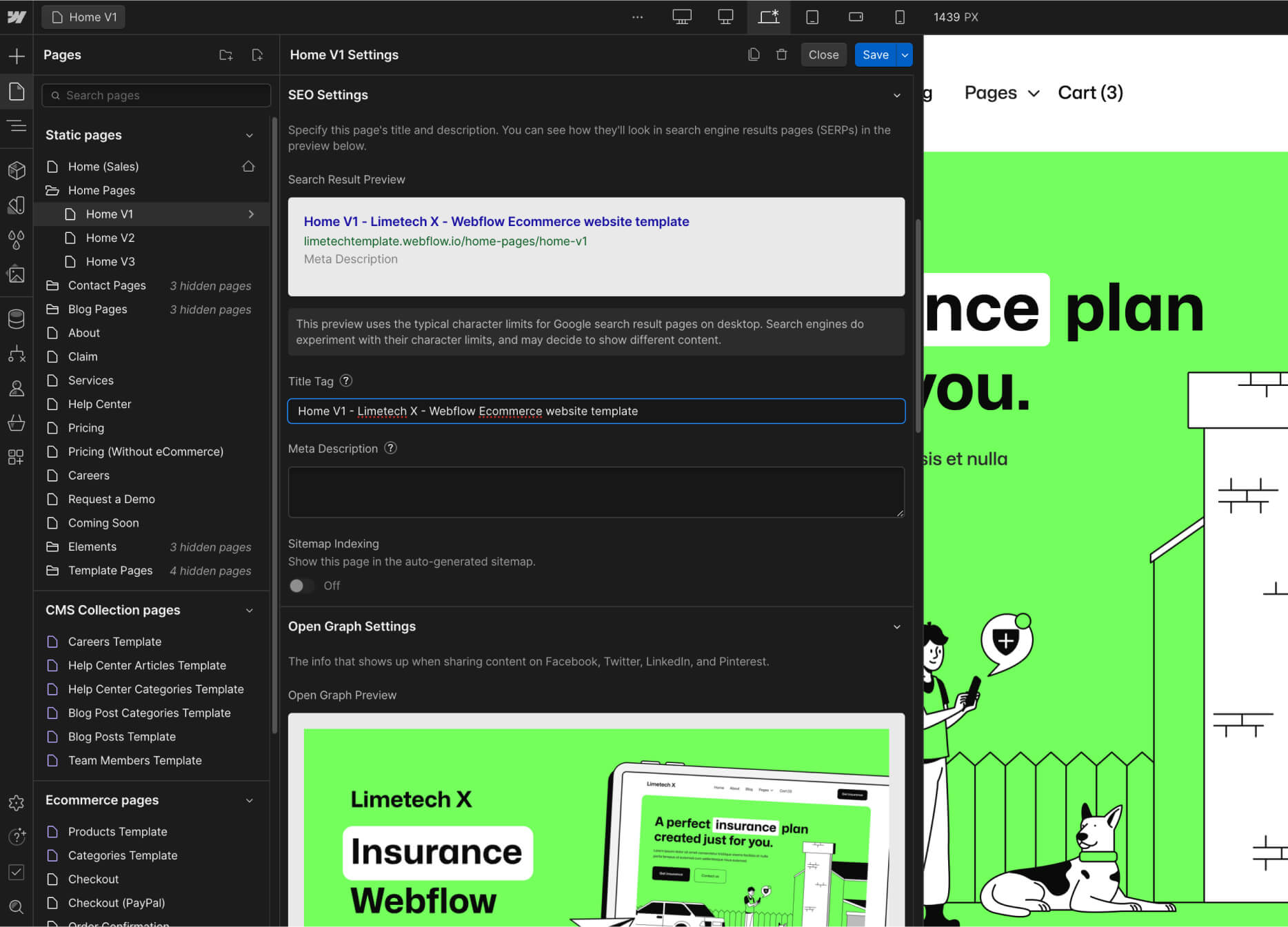Open the CMS Collections panel
Screen dimensions: 1288x927
17,318
